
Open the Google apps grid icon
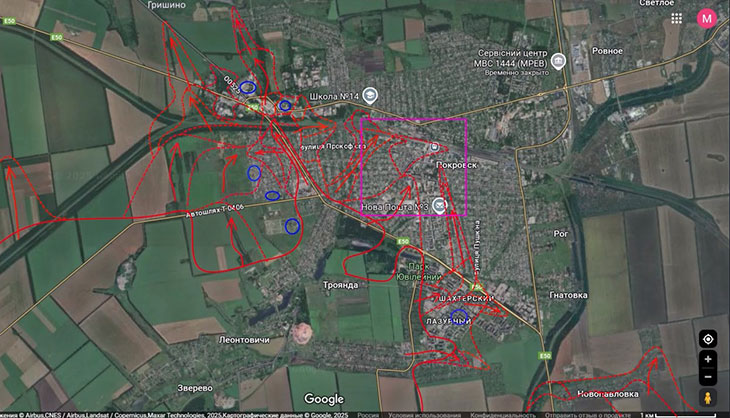(676, 19)
